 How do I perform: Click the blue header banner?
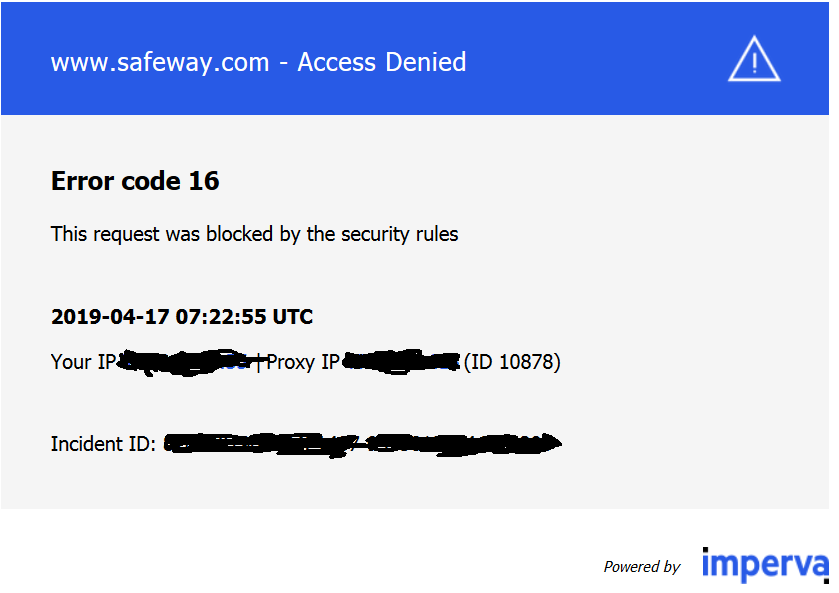point(415,58)
